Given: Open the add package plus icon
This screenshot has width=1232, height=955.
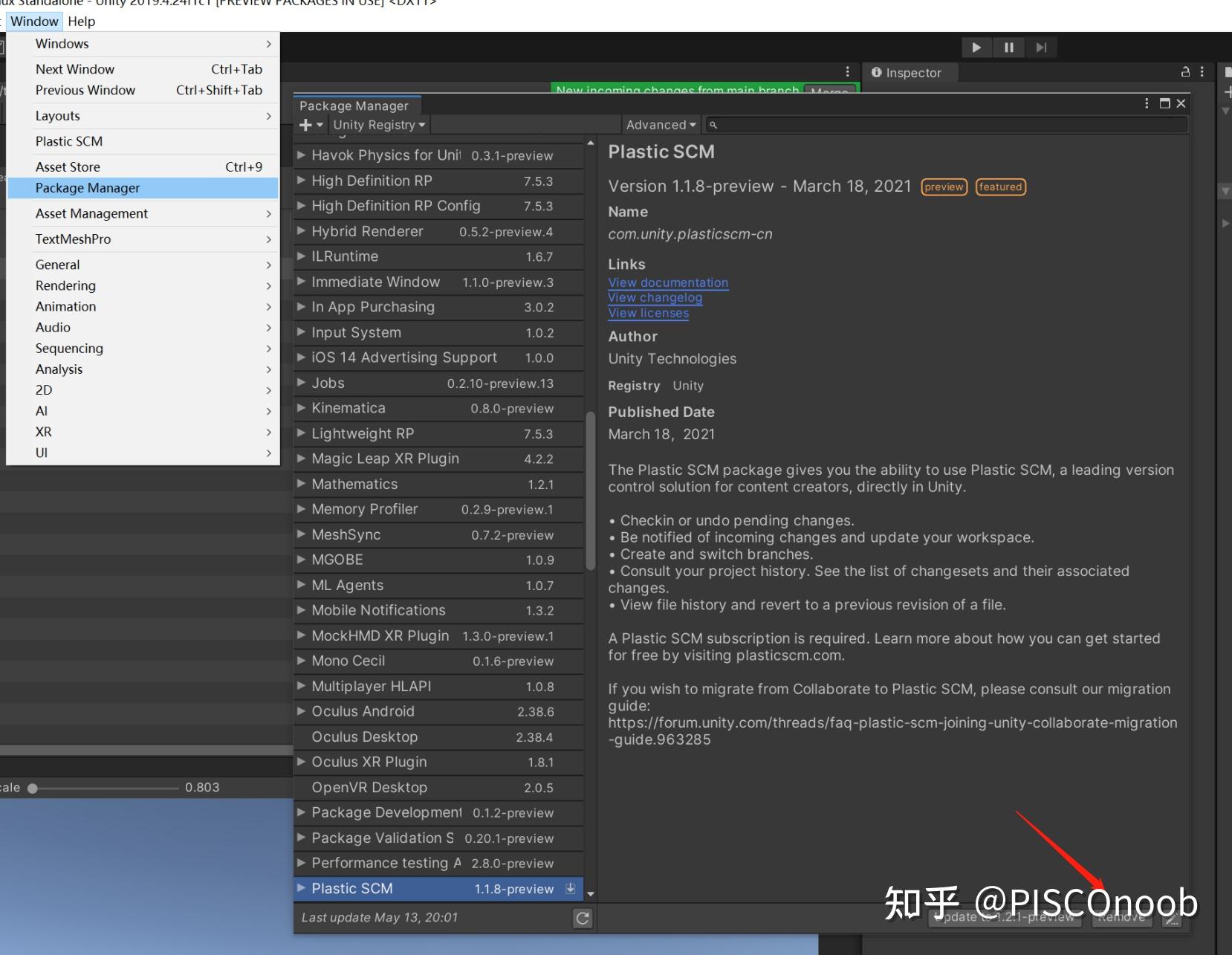Looking at the screenshot, I should [x=306, y=124].
